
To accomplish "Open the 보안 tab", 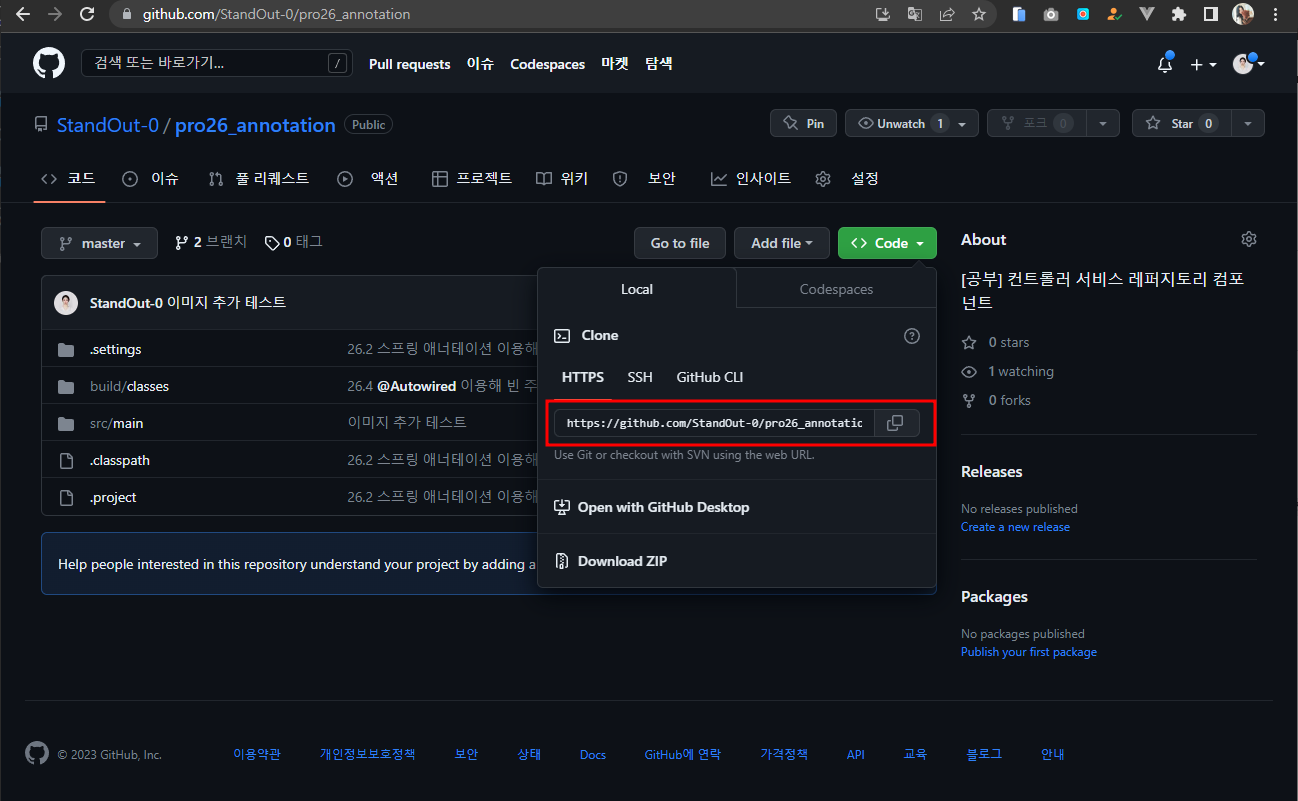I will click(645, 179).
